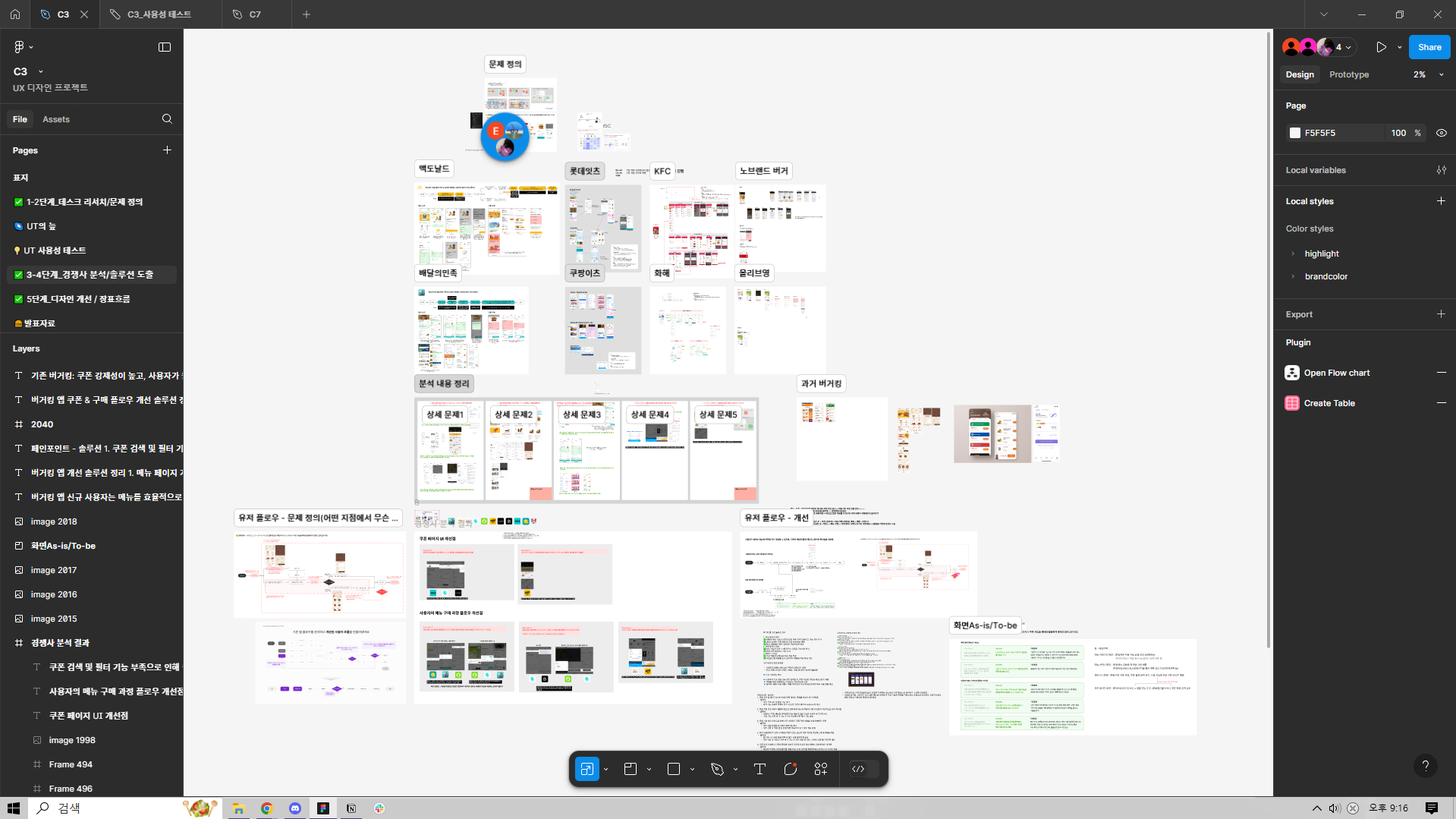This screenshot has height=819, width=1456.
Task: Click the search icon in File panel
Action: [x=167, y=119]
